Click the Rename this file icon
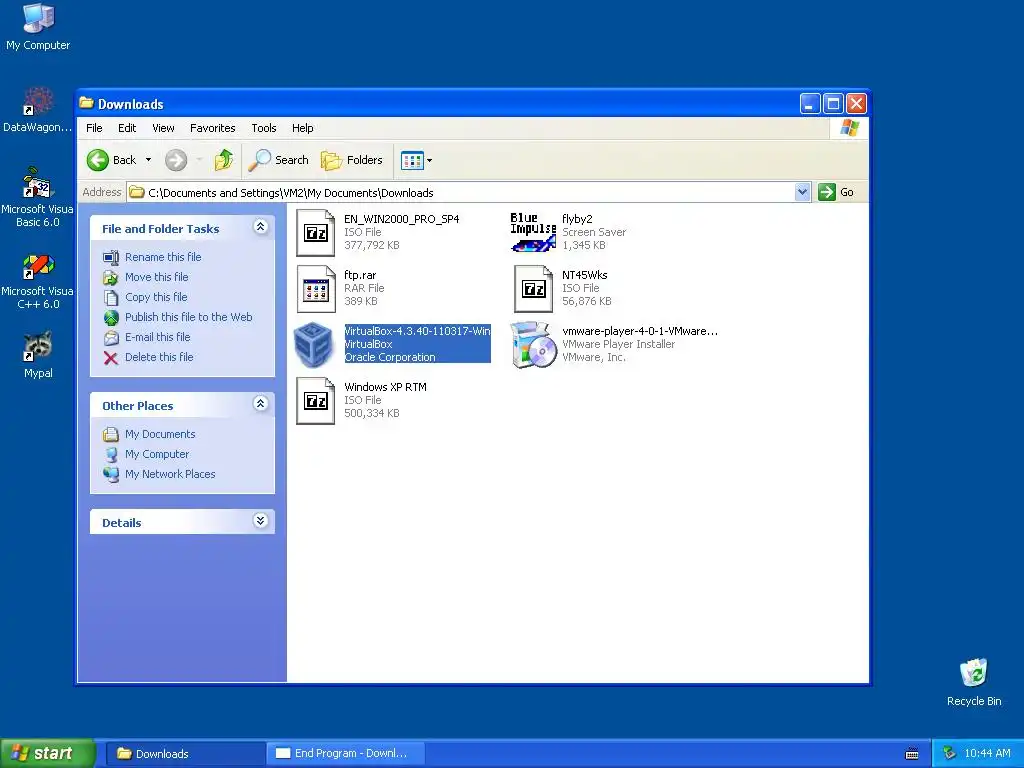Image resolution: width=1024 pixels, height=768 pixels. tap(111, 257)
